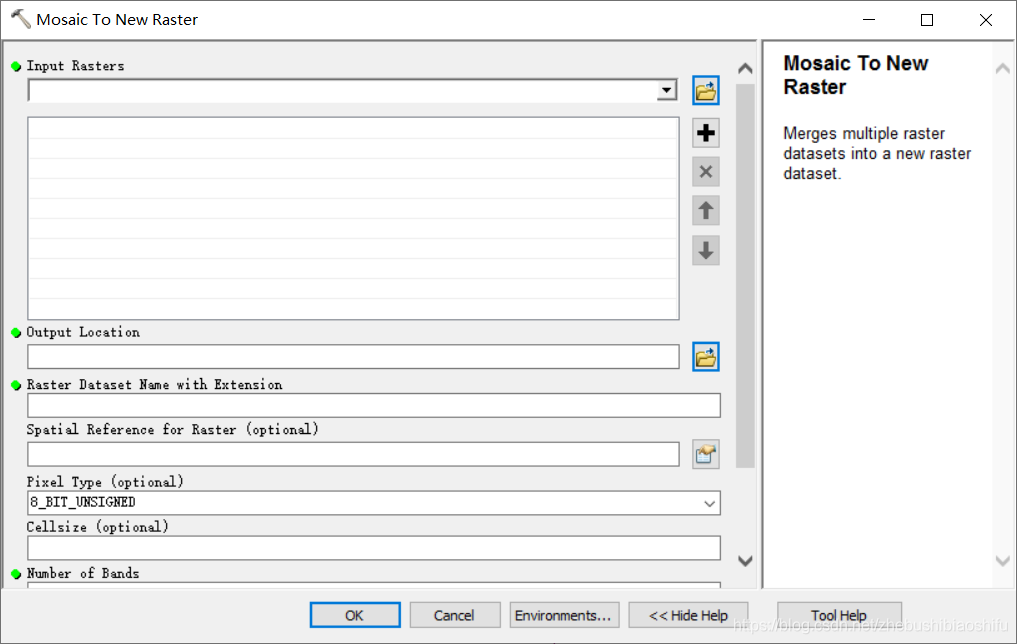Expand the Pixel Type dropdown
The height and width of the screenshot is (644, 1017).
[x=710, y=503]
